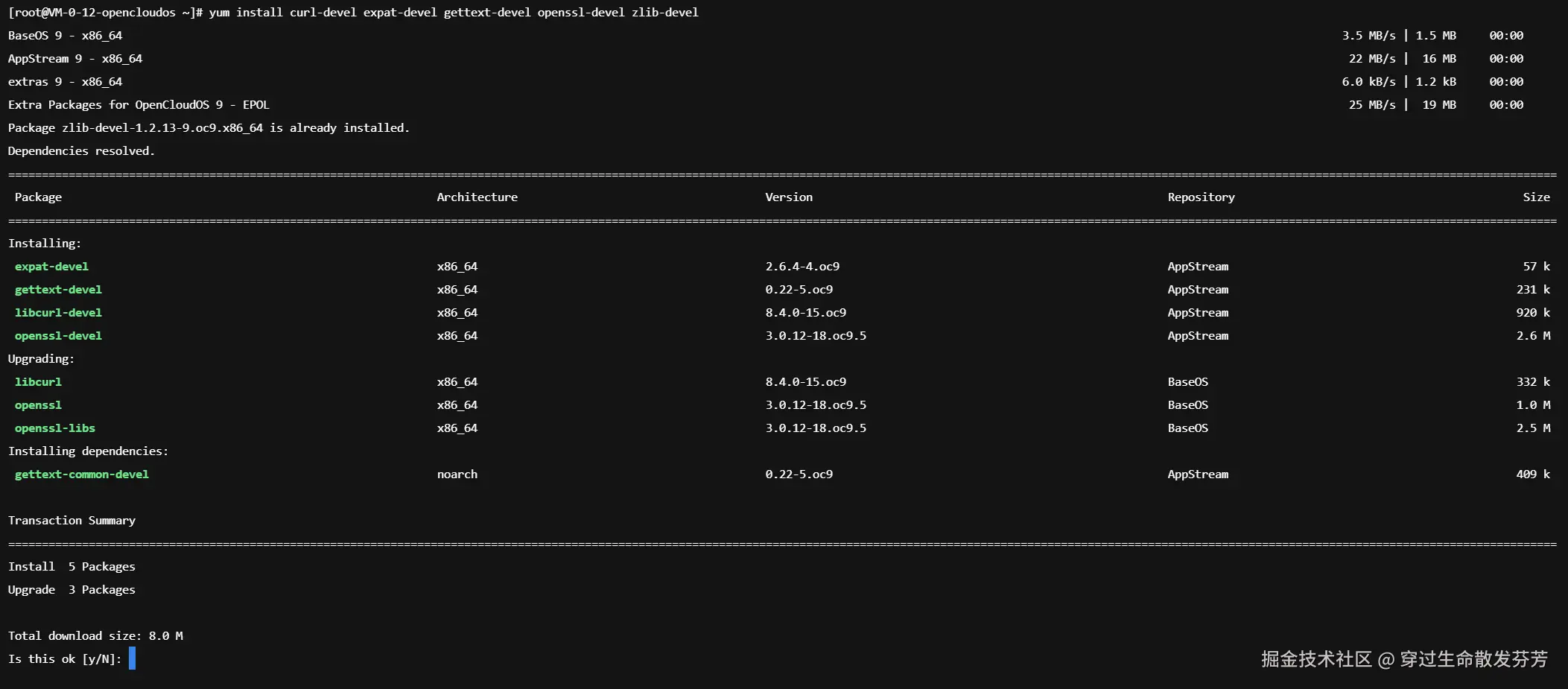Select the openssl package name under Upgrading
The width and height of the screenshot is (1568, 689).
[x=38, y=405]
